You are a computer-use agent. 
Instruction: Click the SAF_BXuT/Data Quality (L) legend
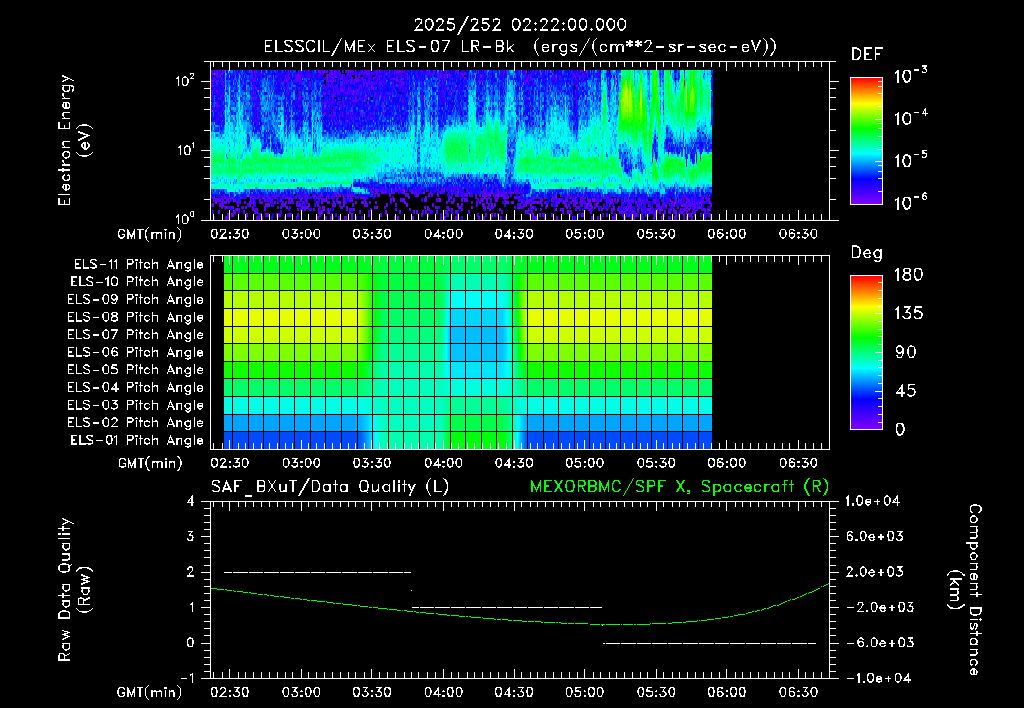click(330, 487)
